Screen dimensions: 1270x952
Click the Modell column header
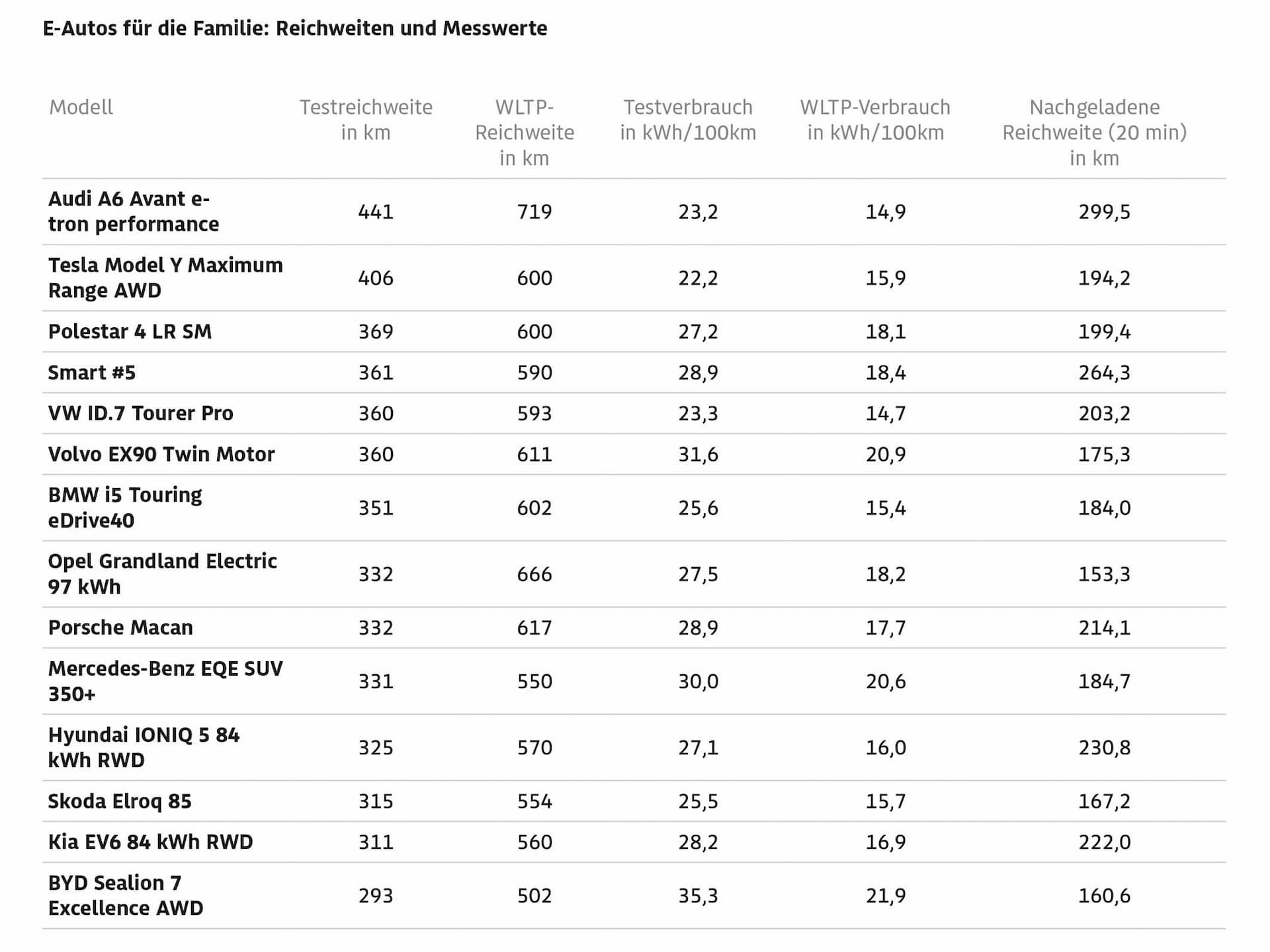[81, 107]
